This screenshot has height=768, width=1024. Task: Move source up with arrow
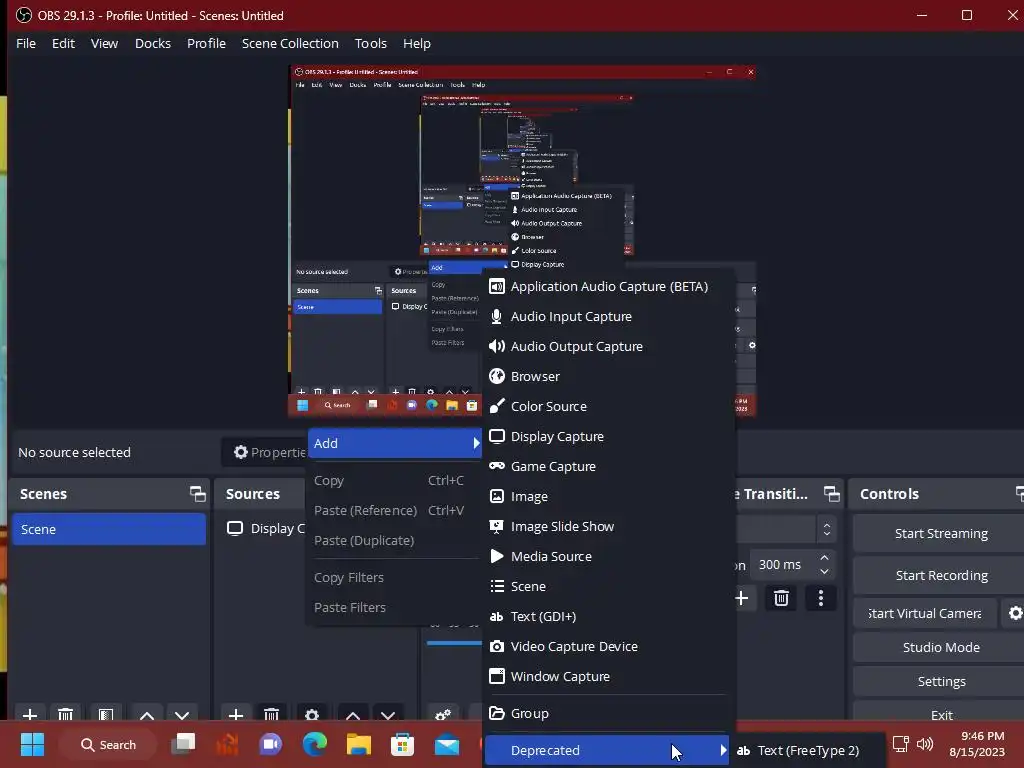click(353, 714)
